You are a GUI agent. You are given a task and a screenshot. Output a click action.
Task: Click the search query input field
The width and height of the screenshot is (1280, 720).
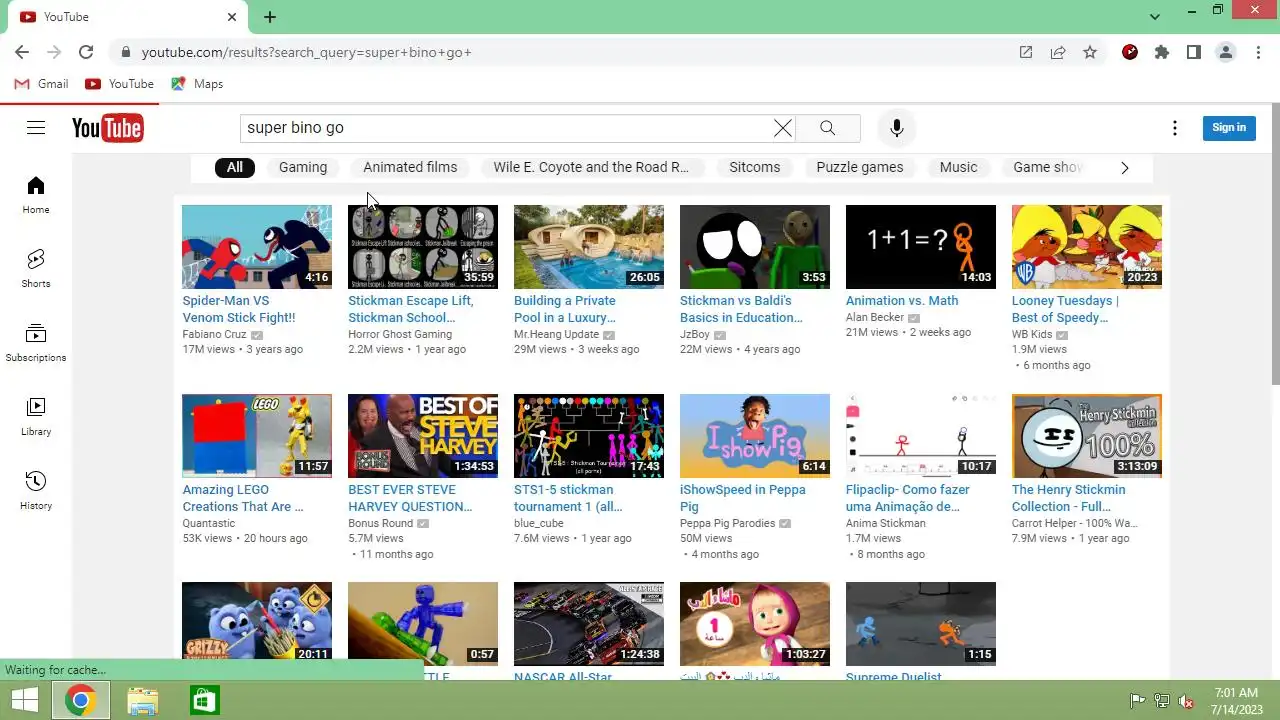(x=505, y=128)
